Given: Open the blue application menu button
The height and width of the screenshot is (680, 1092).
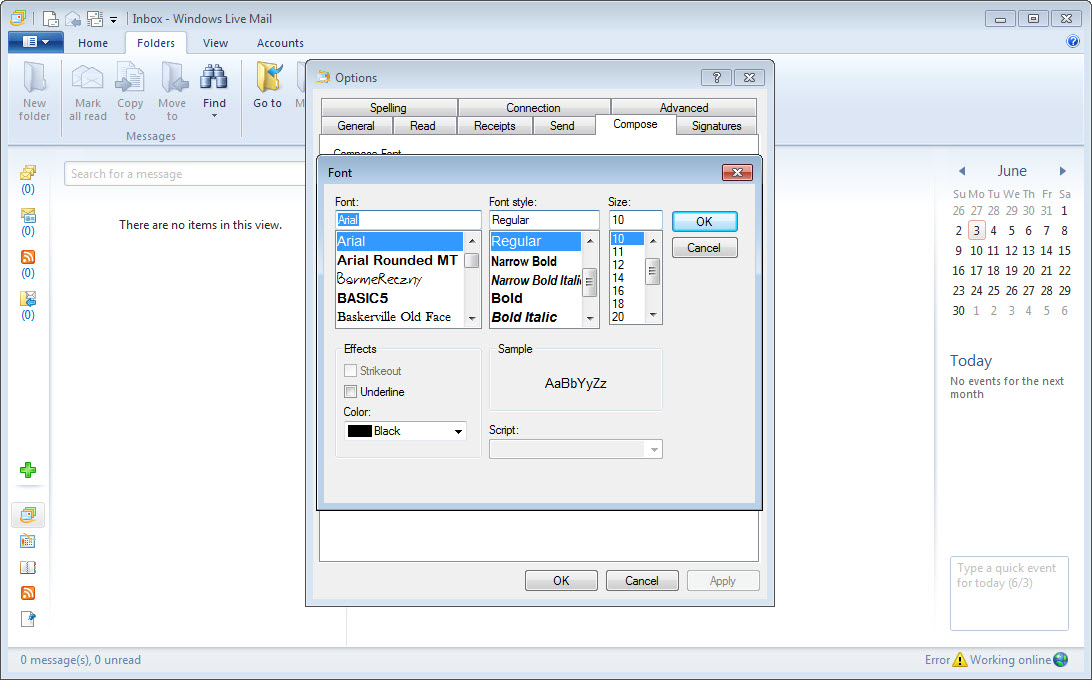Looking at the screenshot, I should point(35,42).
